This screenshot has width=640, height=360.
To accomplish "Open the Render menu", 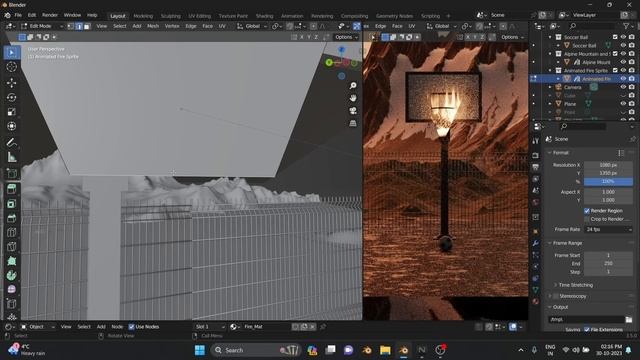I will click(50, 15).
